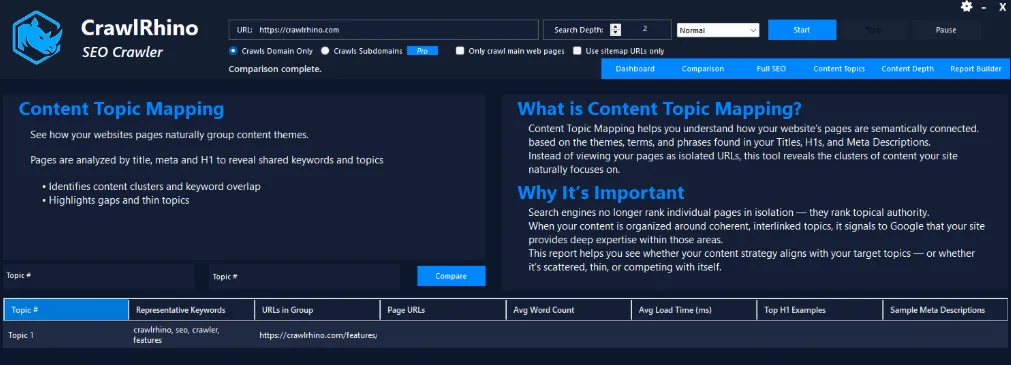Click the CrawlRhino rhino logo
The width and height of the screenshot is (1011, 365).
point(37,38)
